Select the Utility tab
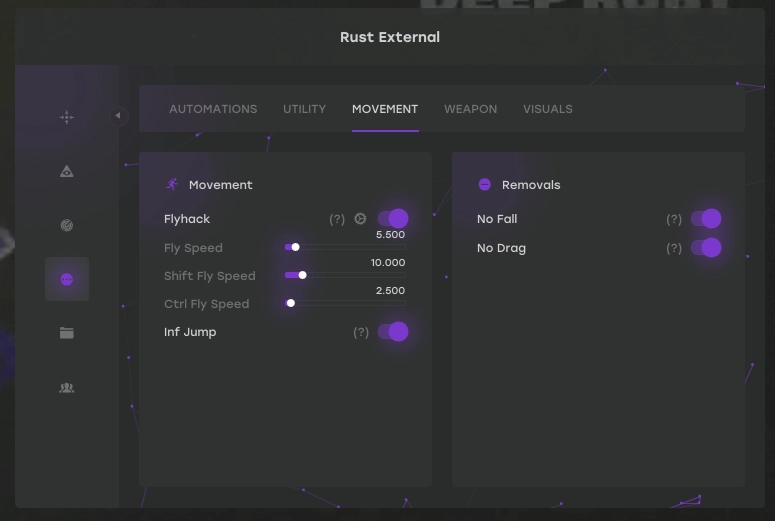 [304, 109]
